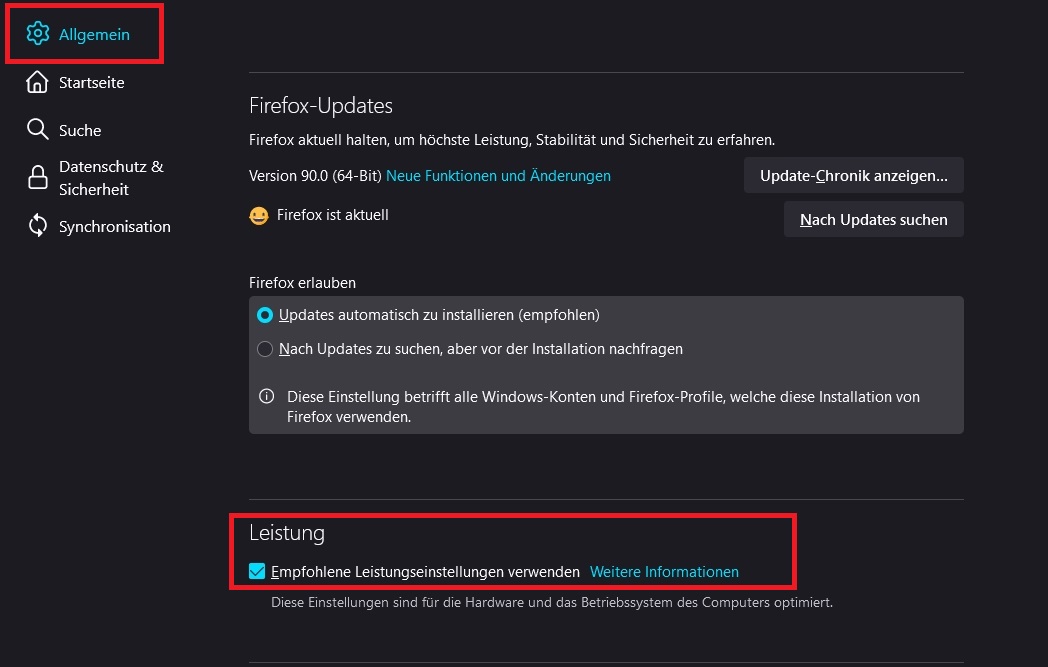Open the Allgemein settings category label

tap(94, 35)
